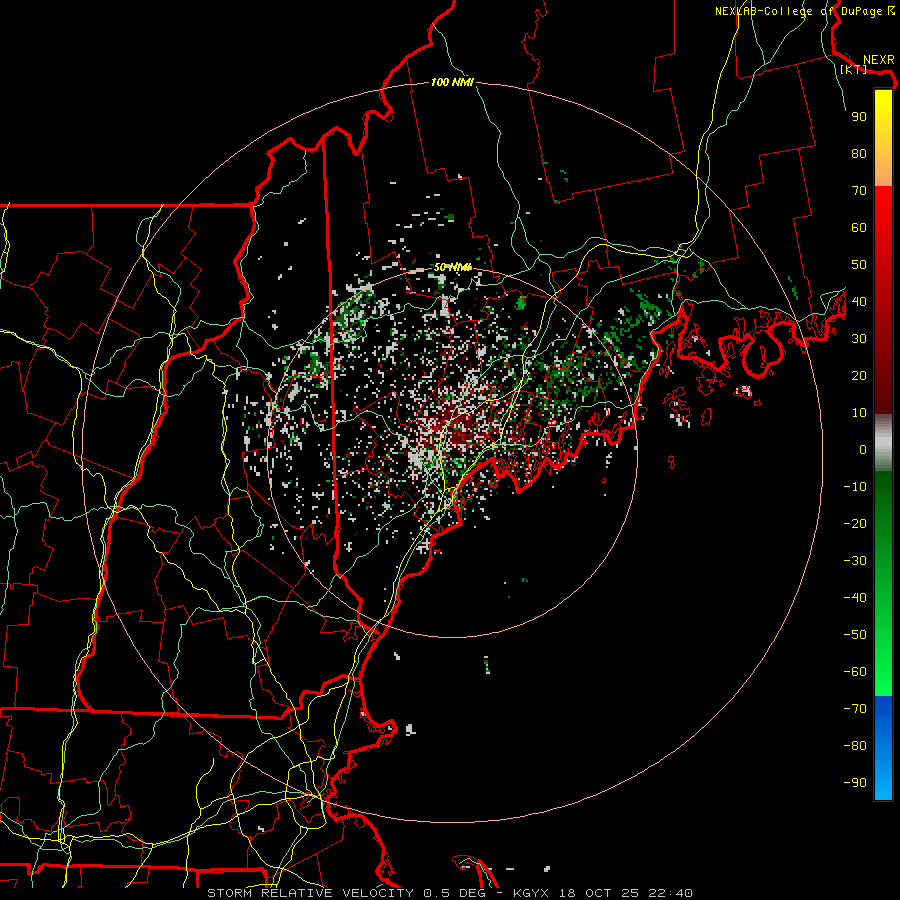
Task: Pick the blue segment of the color bar
Action: (883, 748)
